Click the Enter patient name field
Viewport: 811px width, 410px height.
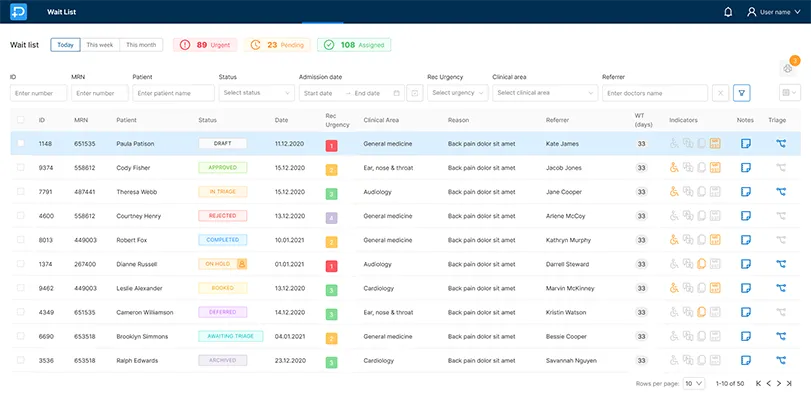(x=173, y=93)
